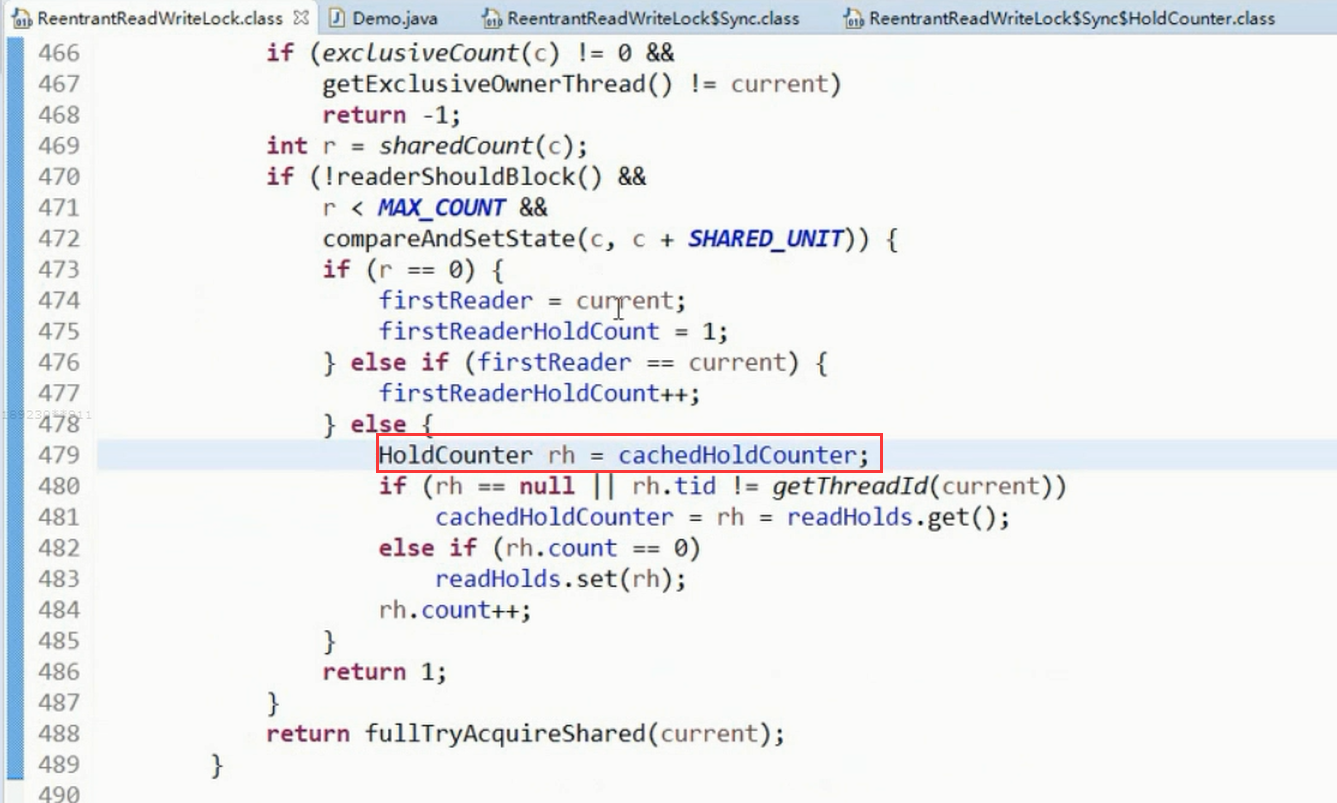Close the ReentrantReadWriteLock.class tab
1337x803 pixels.
coord(301,18)
